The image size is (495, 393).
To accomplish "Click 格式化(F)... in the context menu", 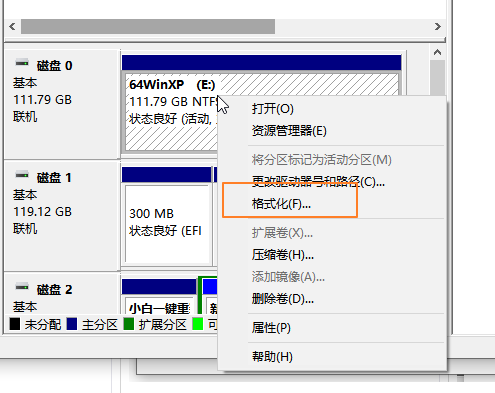I will click(281, 204).
